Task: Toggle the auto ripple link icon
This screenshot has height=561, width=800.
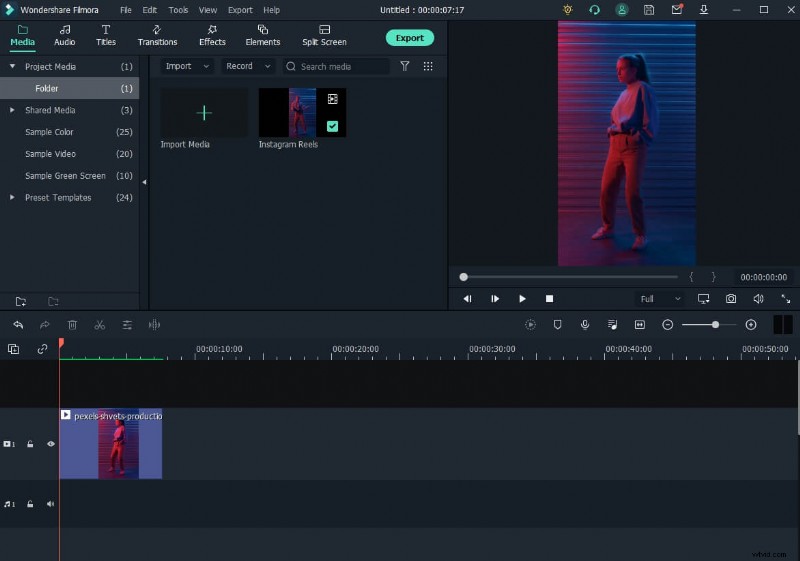Action: pos(42,349)
